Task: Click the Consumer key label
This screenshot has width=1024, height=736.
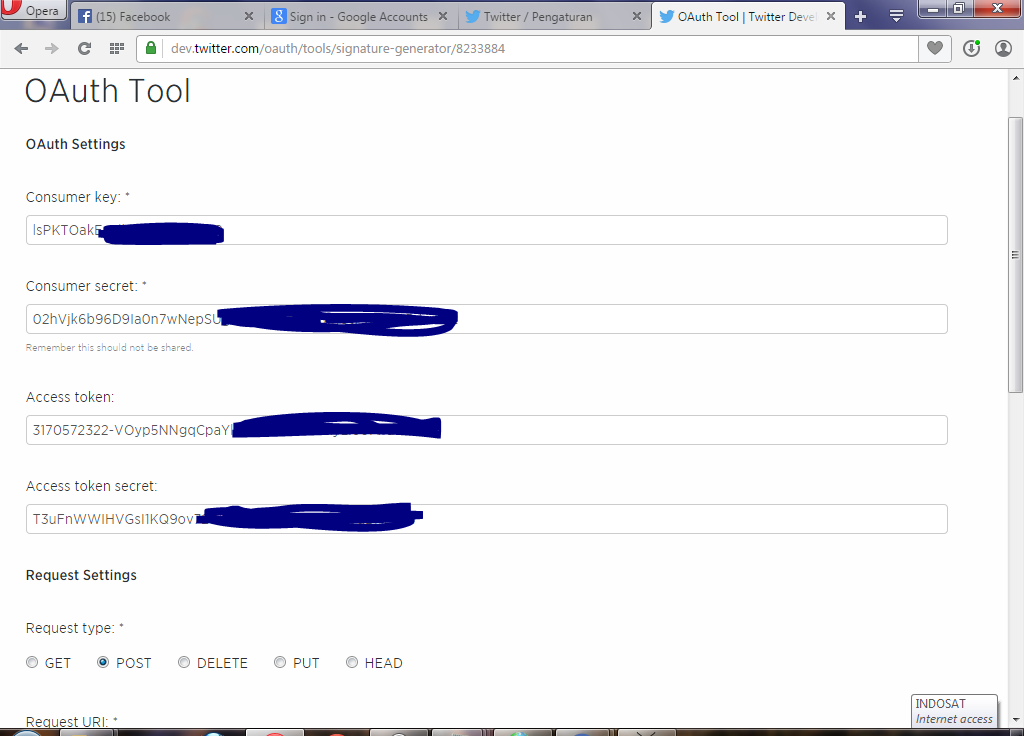Action: [x=78, y=197]
